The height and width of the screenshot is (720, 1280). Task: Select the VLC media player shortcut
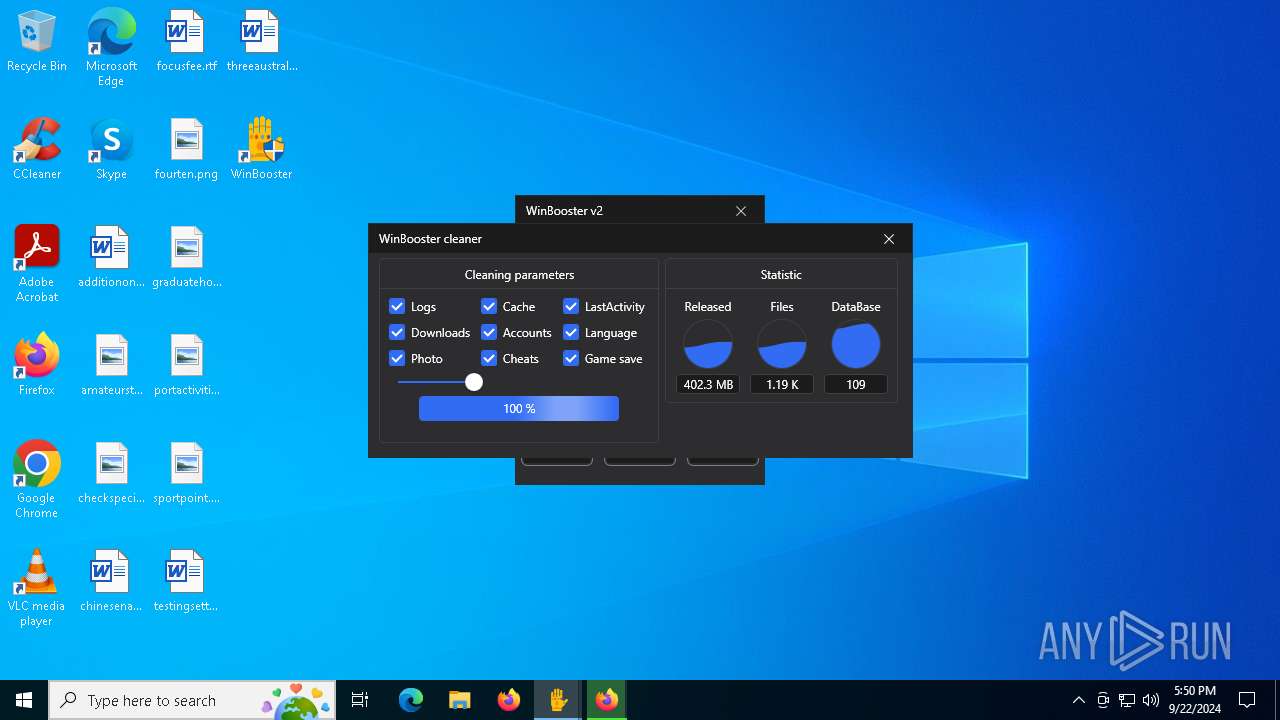[x=37, y=588]
